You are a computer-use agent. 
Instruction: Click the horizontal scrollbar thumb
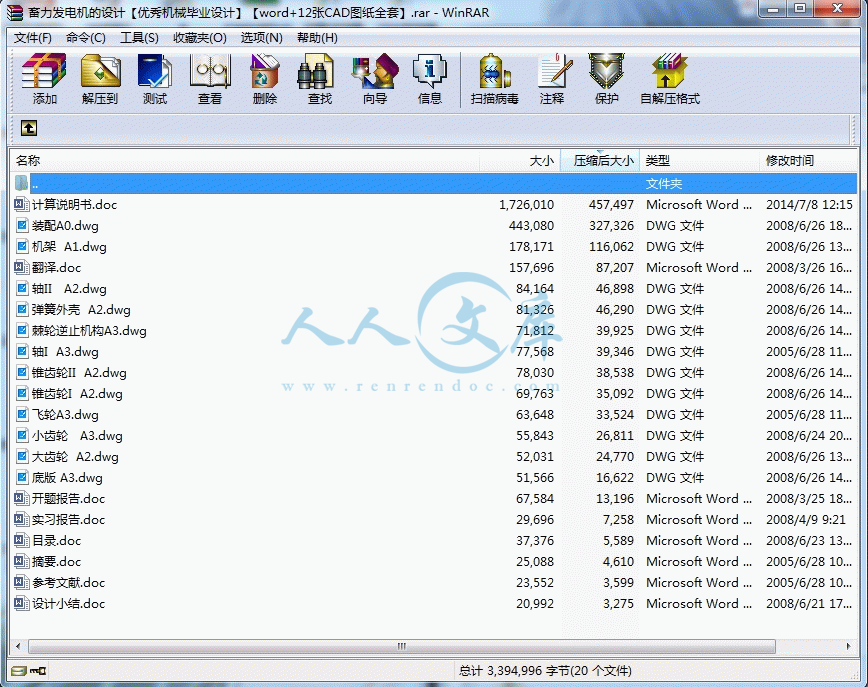click(402, 646)
